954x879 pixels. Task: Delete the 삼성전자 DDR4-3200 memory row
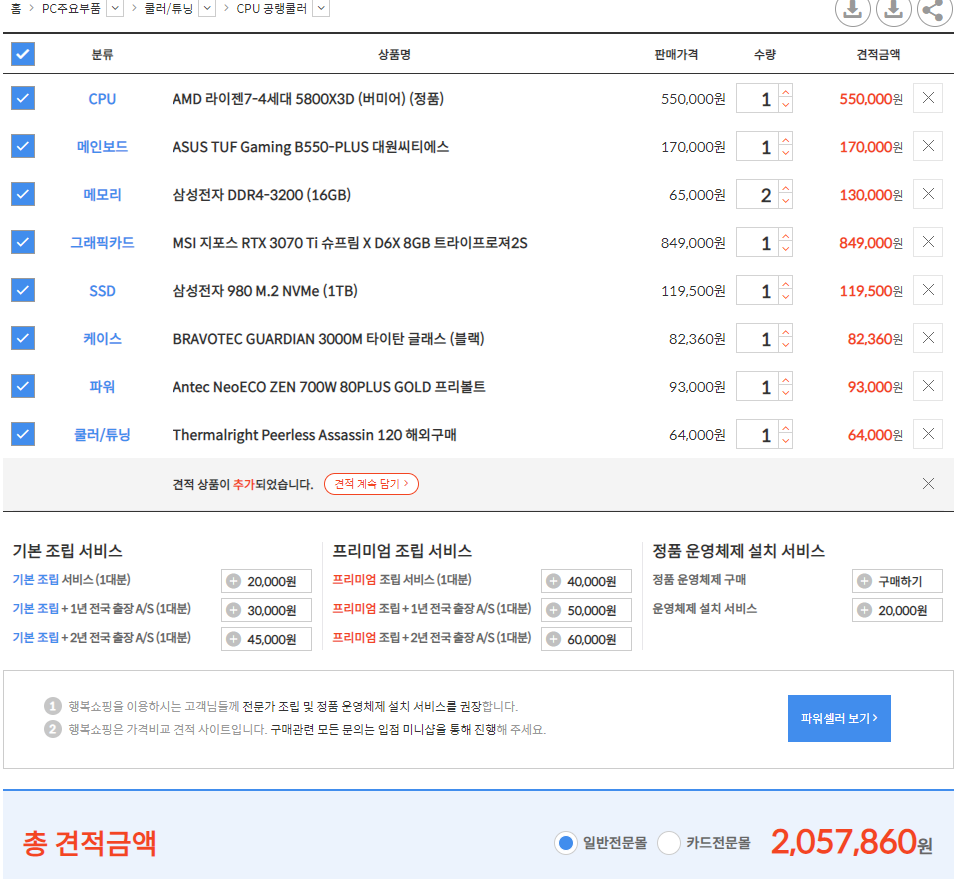pos(928,194)
